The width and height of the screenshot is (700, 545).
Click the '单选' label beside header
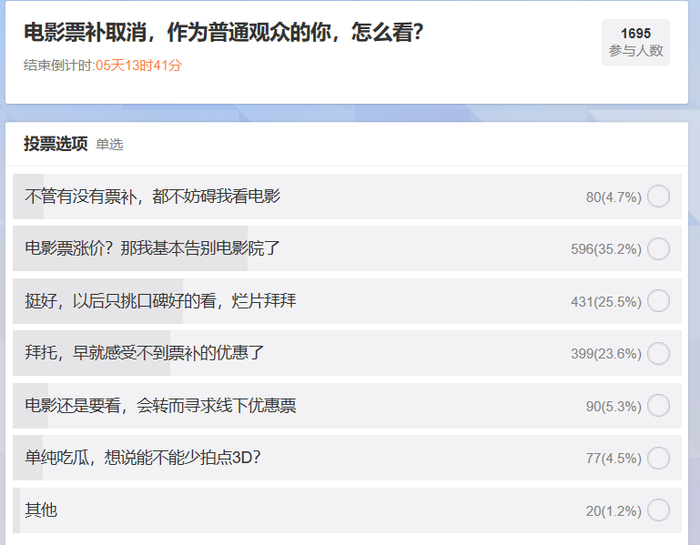109,145
